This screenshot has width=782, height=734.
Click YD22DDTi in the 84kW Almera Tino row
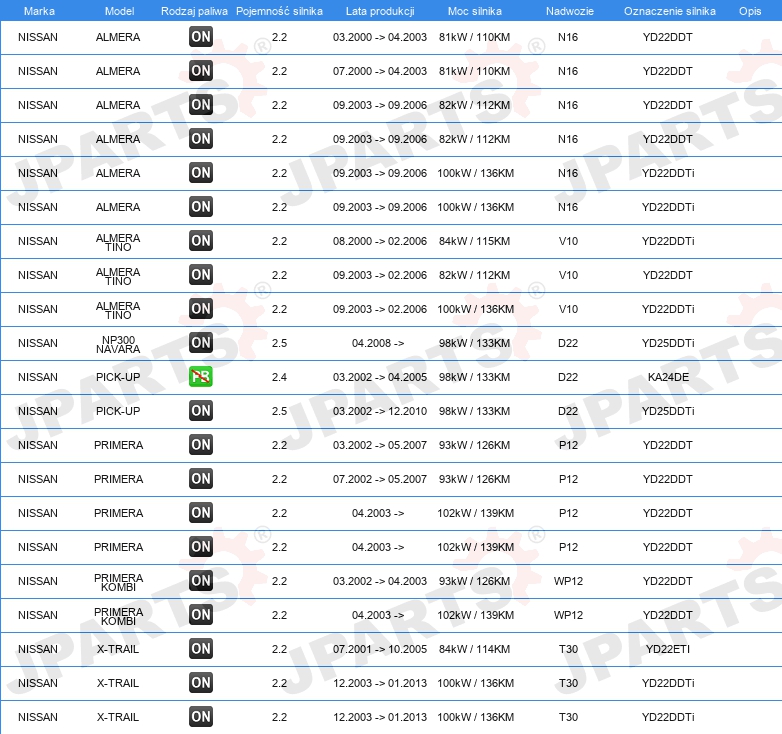[668, 241]
